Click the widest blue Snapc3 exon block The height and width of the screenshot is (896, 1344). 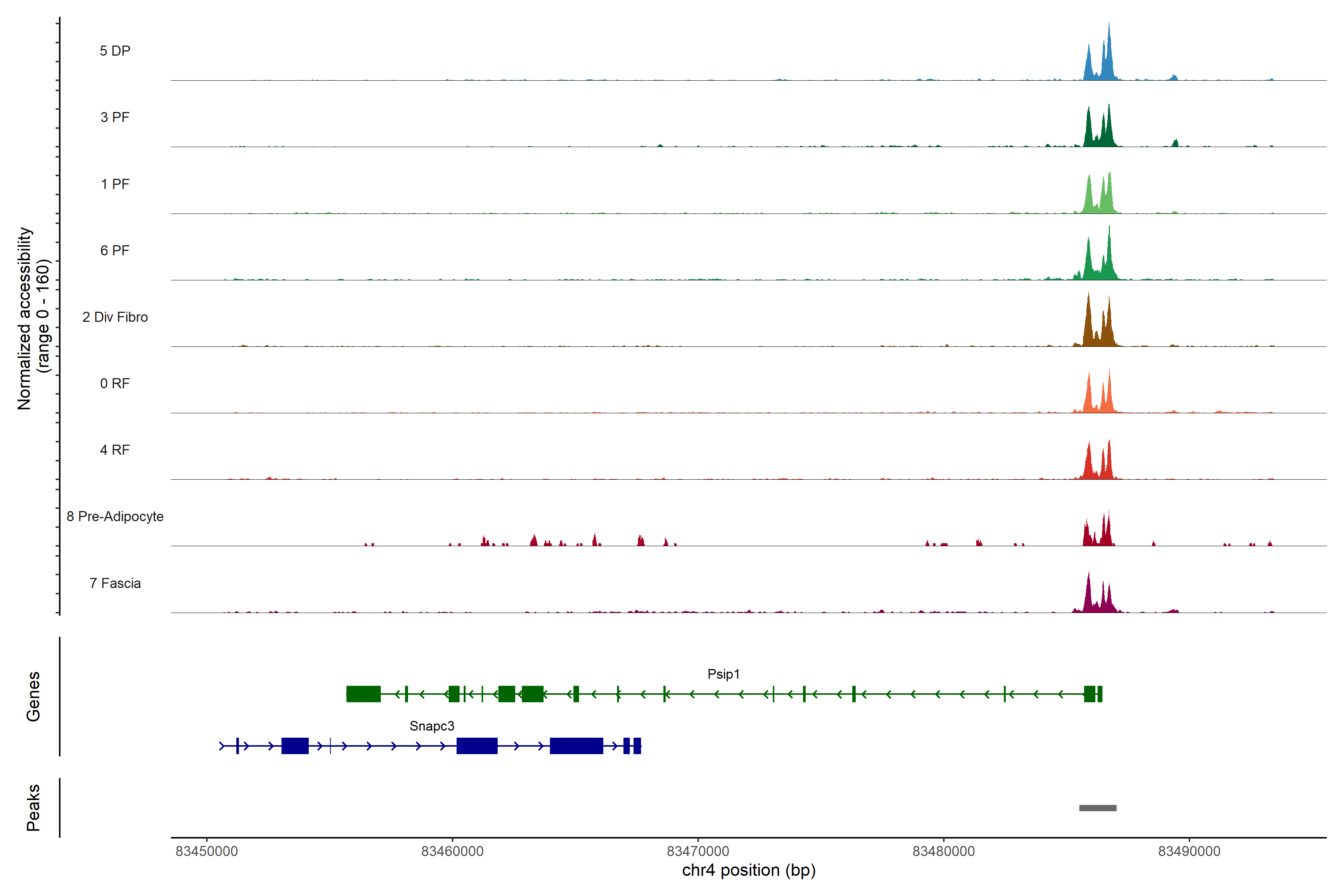pyautogui.click(x=576, y=746)
